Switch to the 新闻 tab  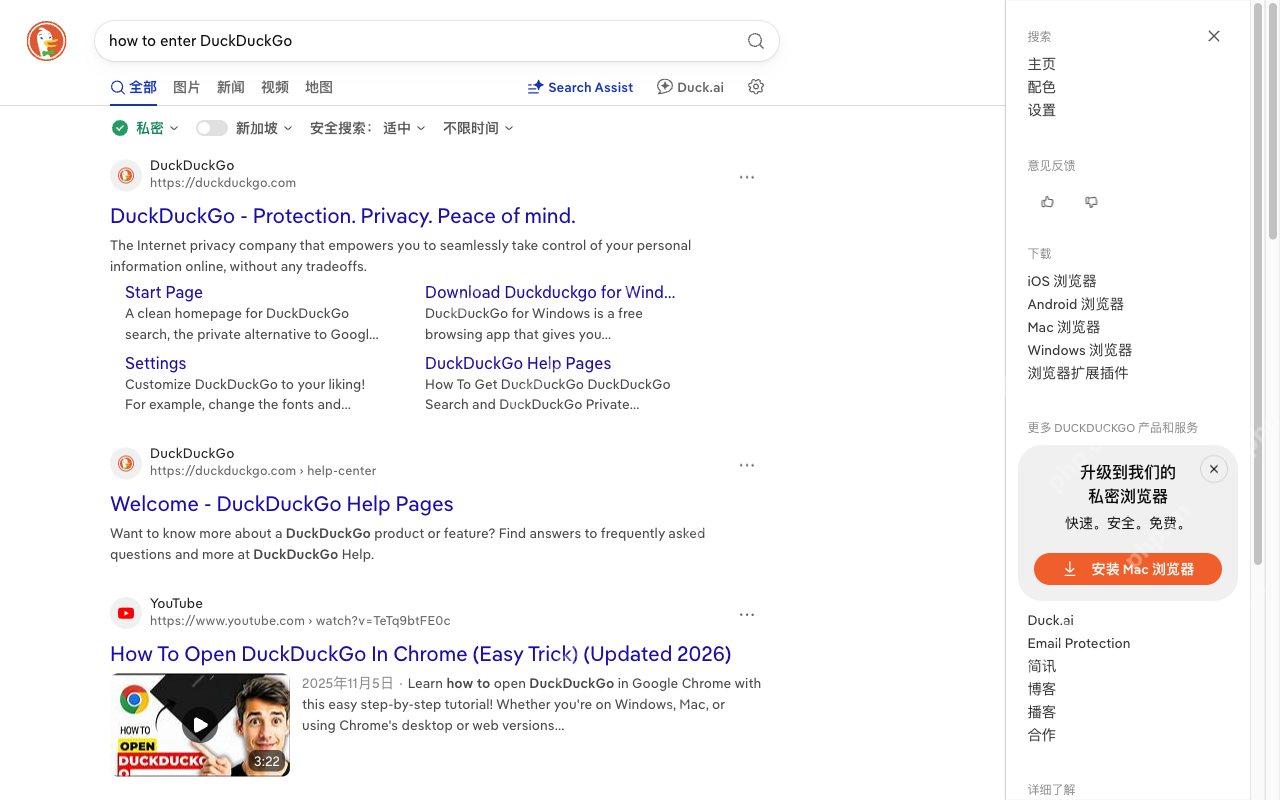pos(231,87)
